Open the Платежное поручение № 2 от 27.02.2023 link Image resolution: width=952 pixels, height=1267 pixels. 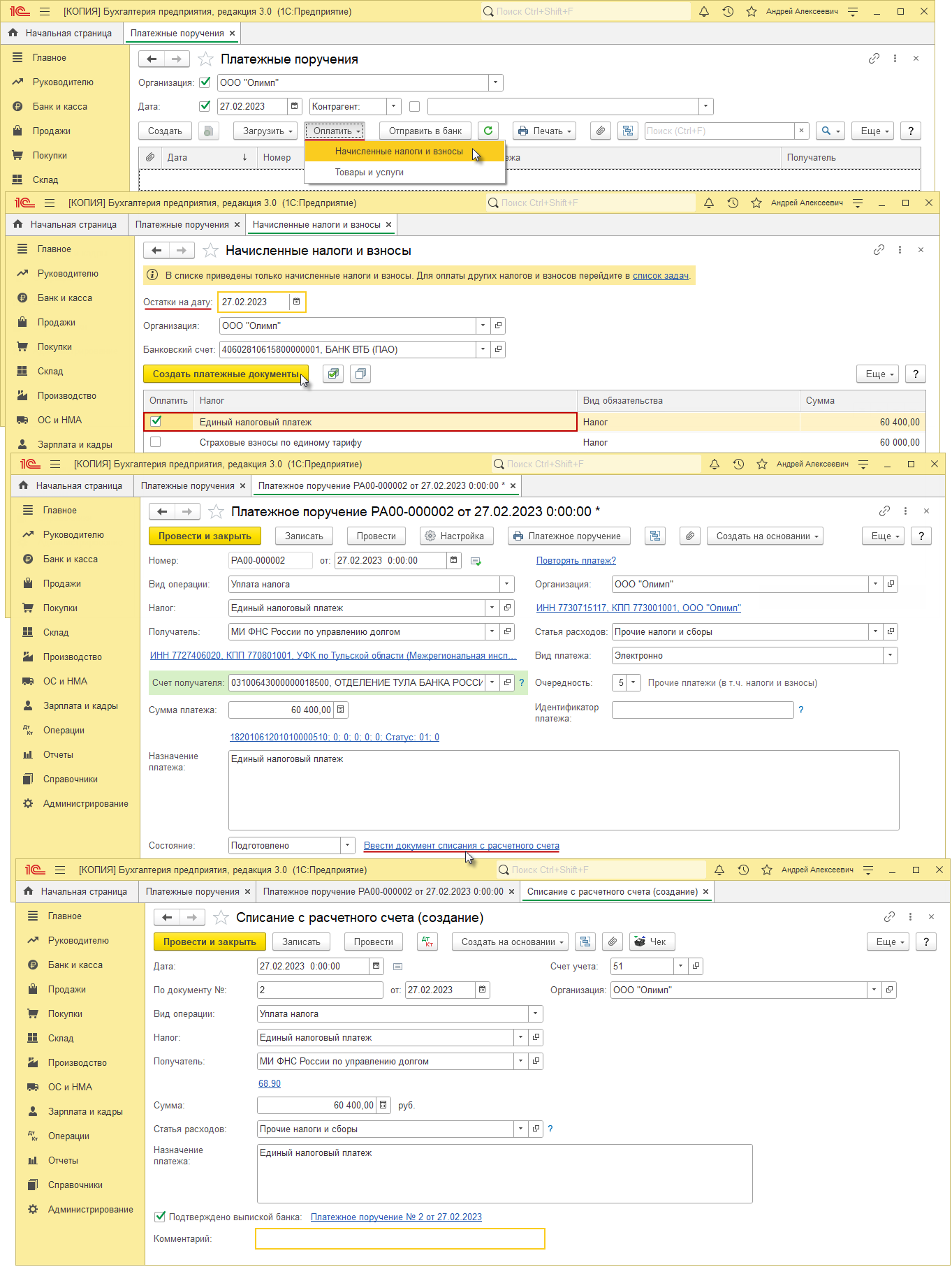pyautogui.click(x=396, y=1217)
